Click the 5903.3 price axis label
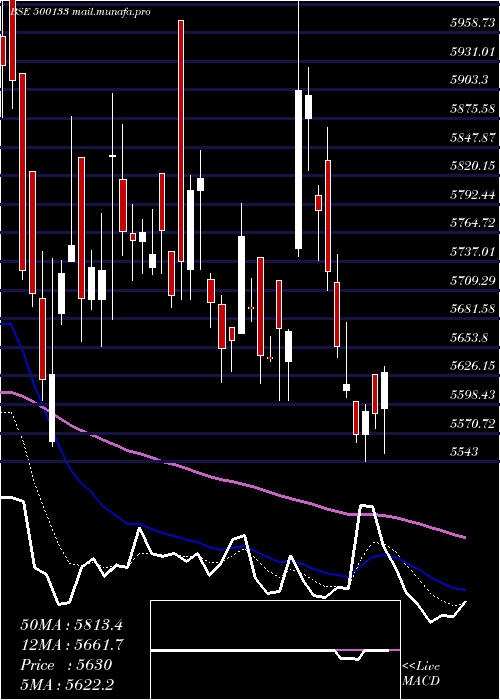This screenshot has width=500, height=700. pos(469,80)
